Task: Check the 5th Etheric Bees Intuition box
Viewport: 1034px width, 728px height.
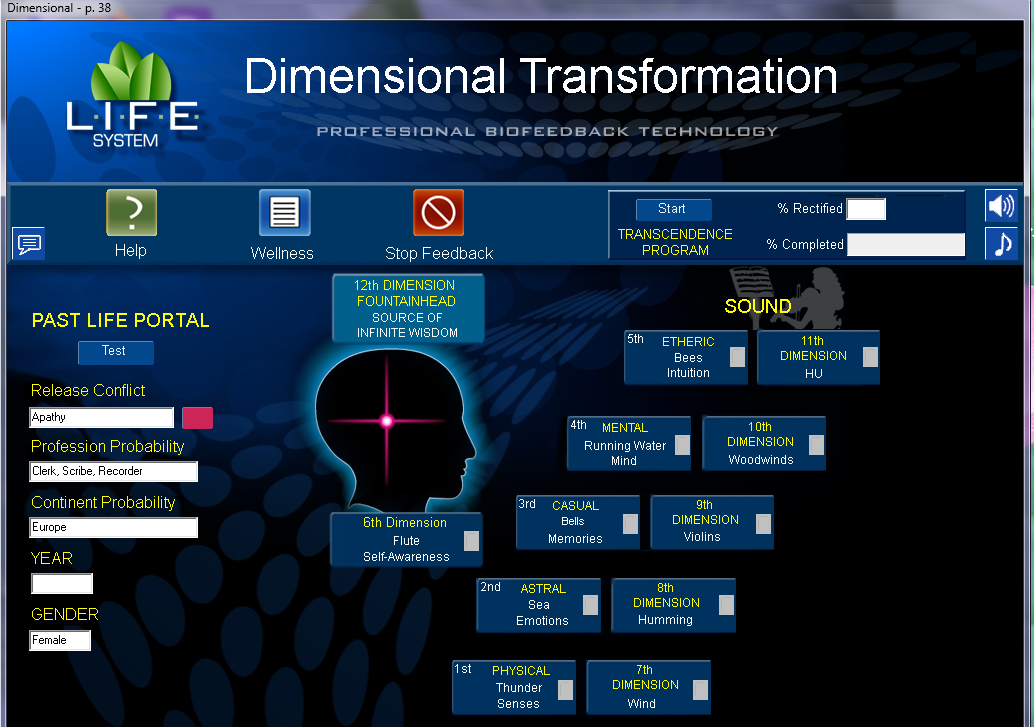Action: point(737,357)
